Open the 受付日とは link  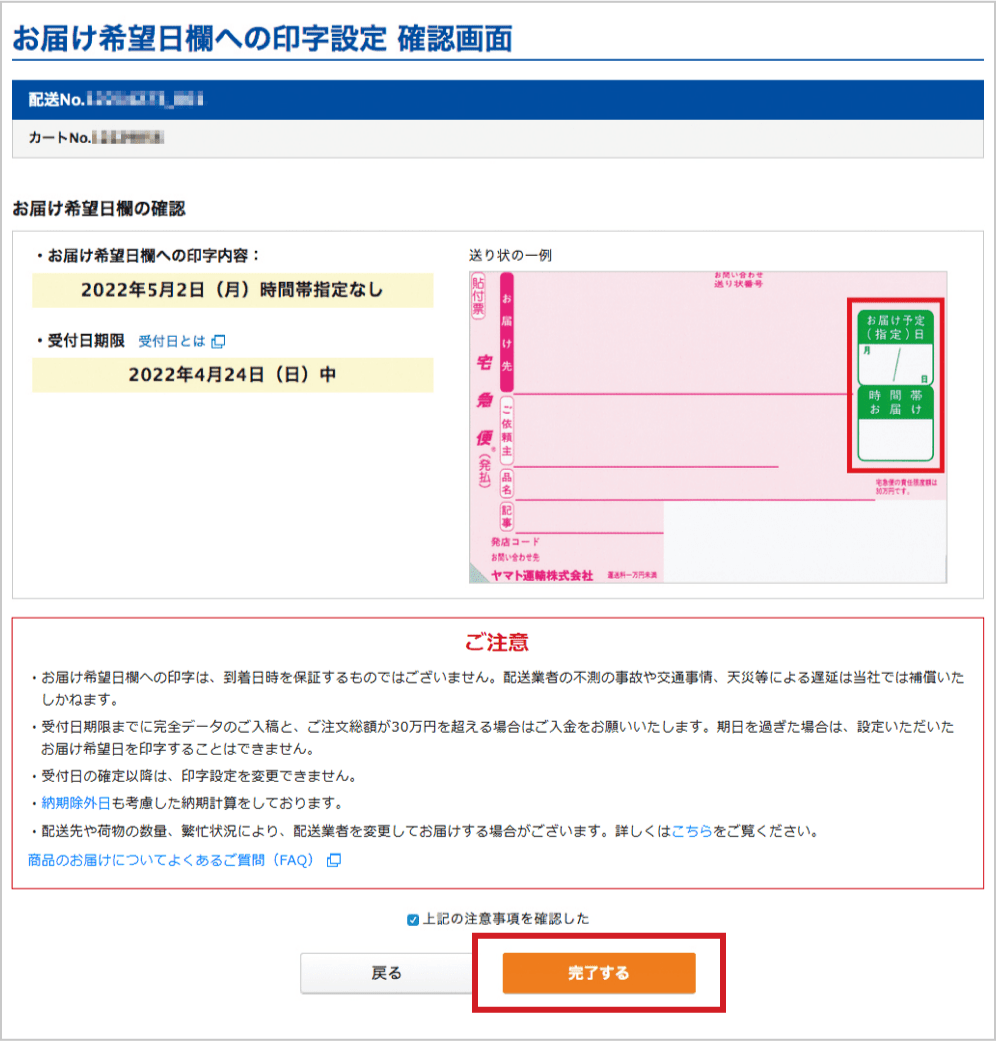point(171,341)
